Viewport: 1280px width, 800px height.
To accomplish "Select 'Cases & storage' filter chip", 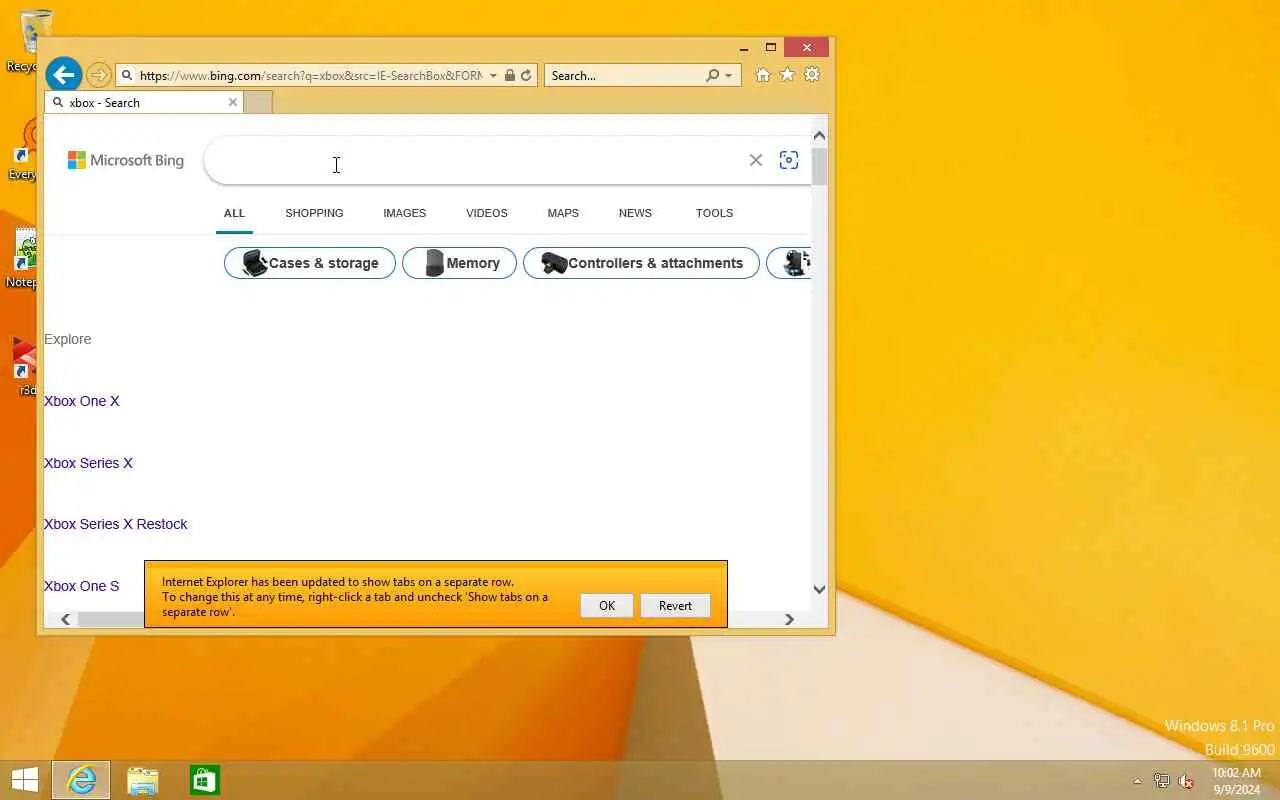I will click(310, 263).
